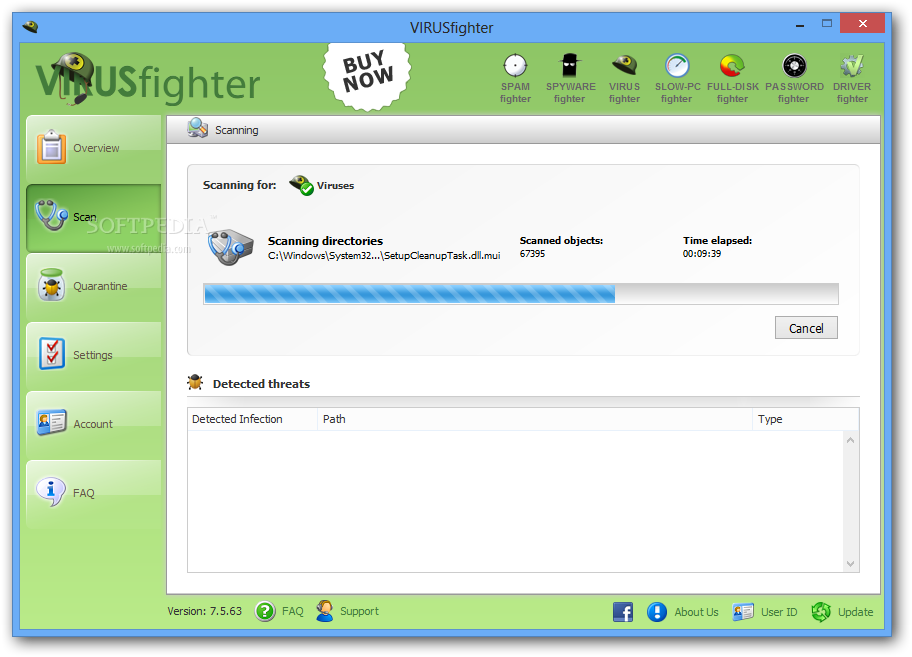
Task: Click the Viruses helmet checkmark icon
Action: click(301, 185)
